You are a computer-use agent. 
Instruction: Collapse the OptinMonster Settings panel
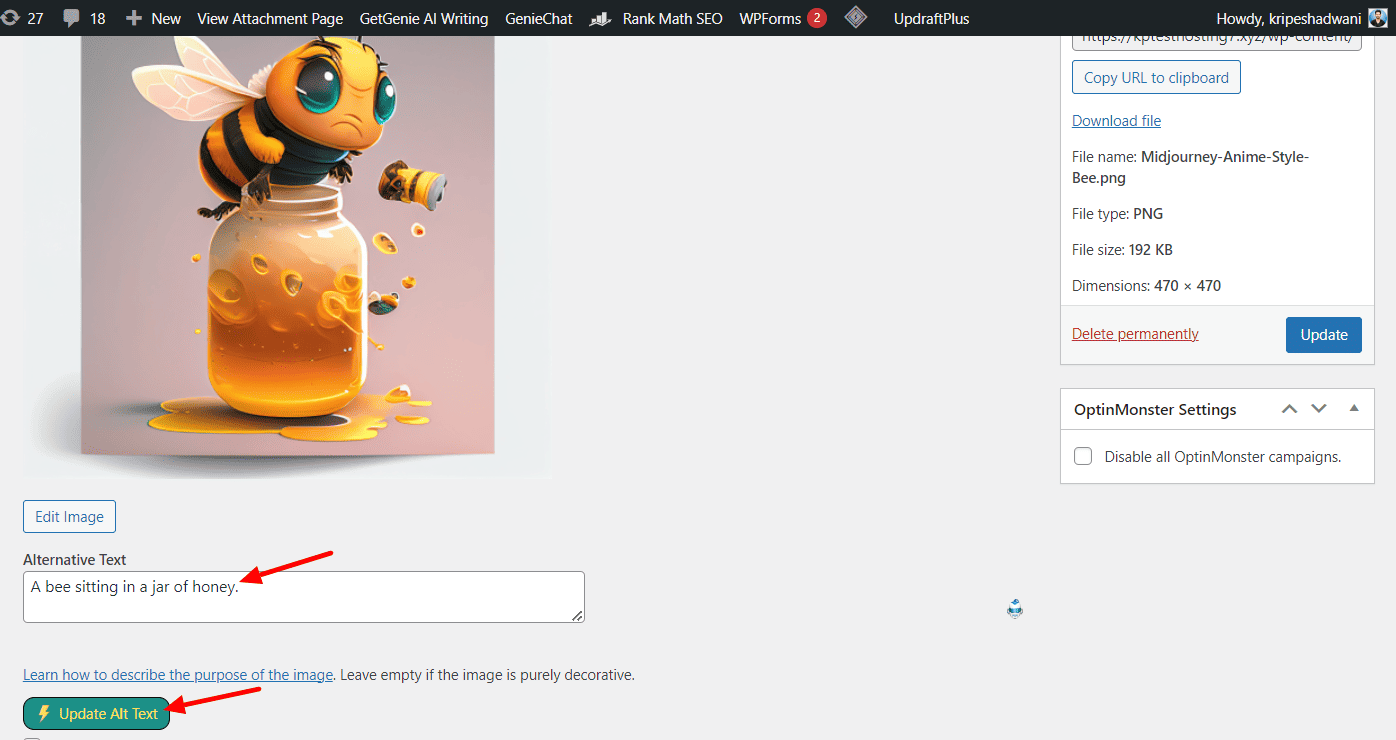point(1354,409)
